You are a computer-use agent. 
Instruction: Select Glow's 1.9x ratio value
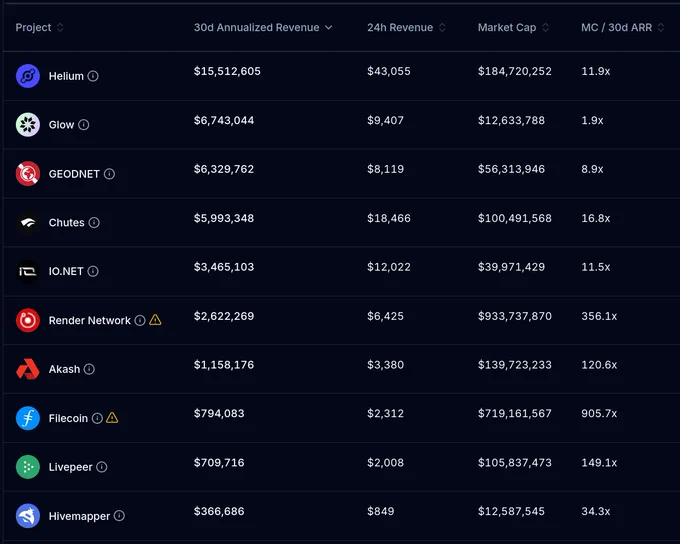pyautogui.click(x=592, y=120)
